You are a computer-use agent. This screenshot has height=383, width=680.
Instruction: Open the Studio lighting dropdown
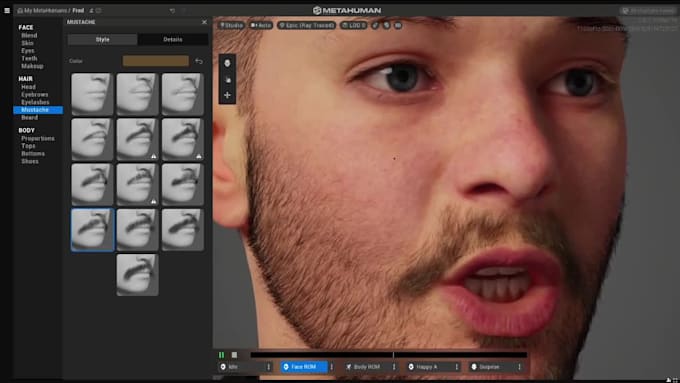232,26
